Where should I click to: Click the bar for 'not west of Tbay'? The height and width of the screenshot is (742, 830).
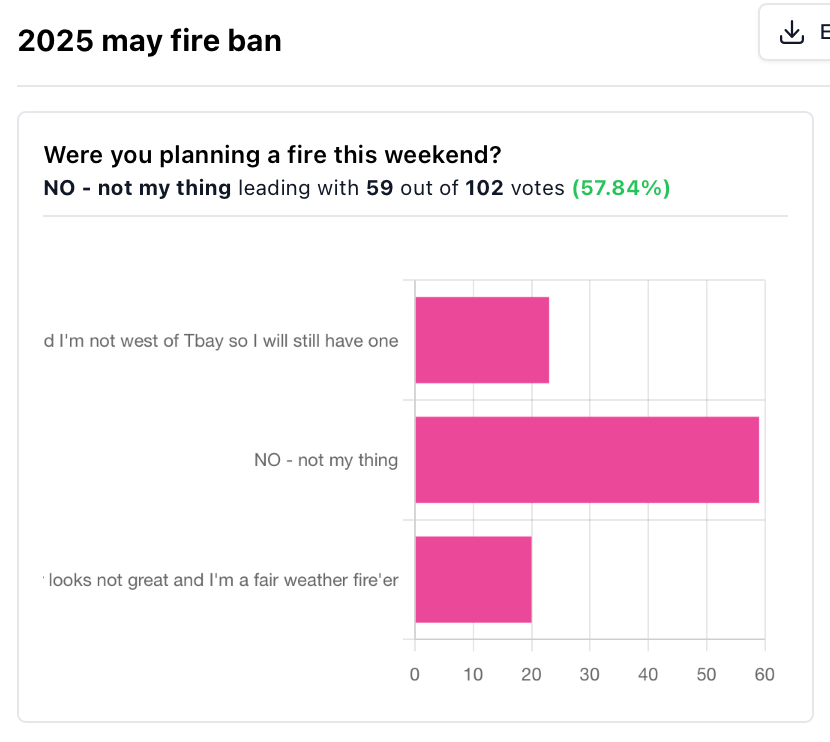482,340
